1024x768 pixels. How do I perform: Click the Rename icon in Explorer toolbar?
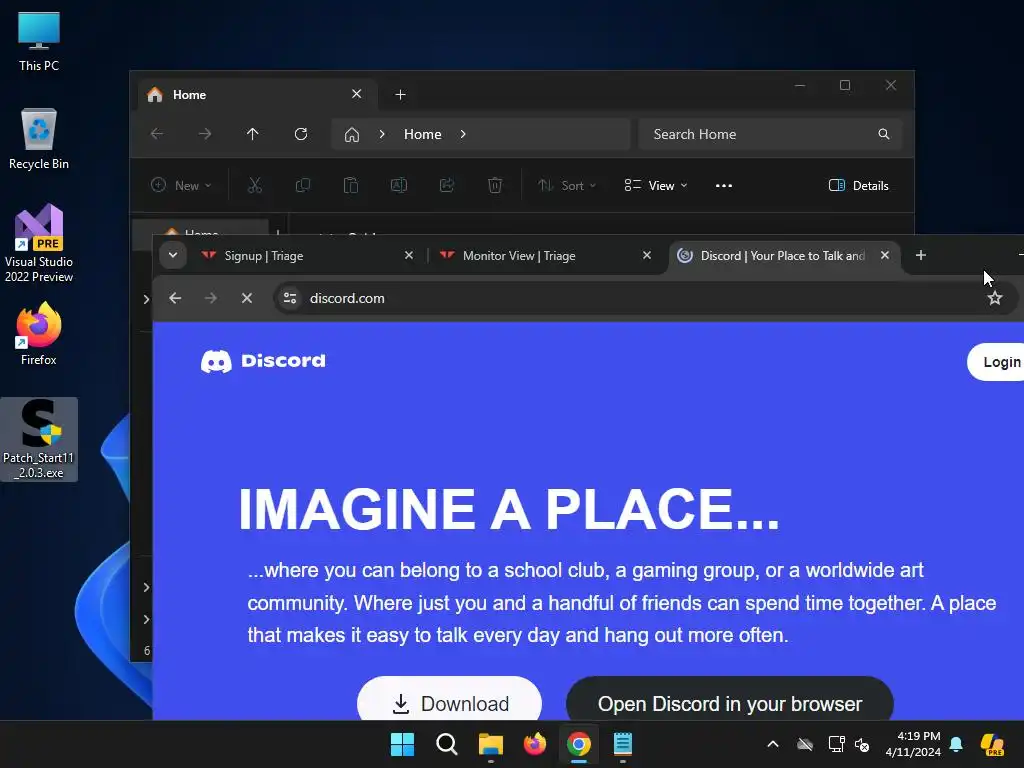coord(399,185)
